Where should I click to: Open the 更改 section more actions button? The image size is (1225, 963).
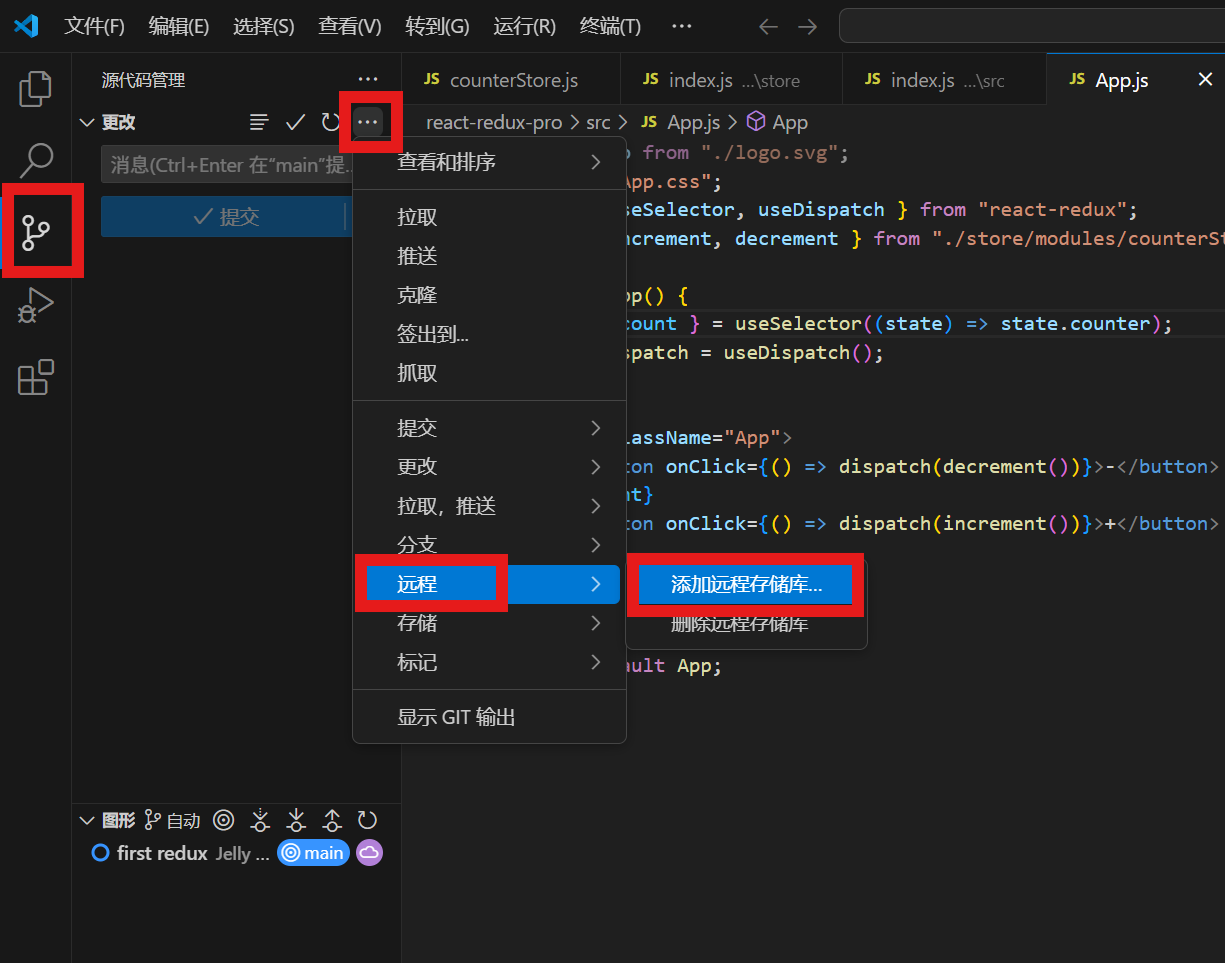point(368,122)
